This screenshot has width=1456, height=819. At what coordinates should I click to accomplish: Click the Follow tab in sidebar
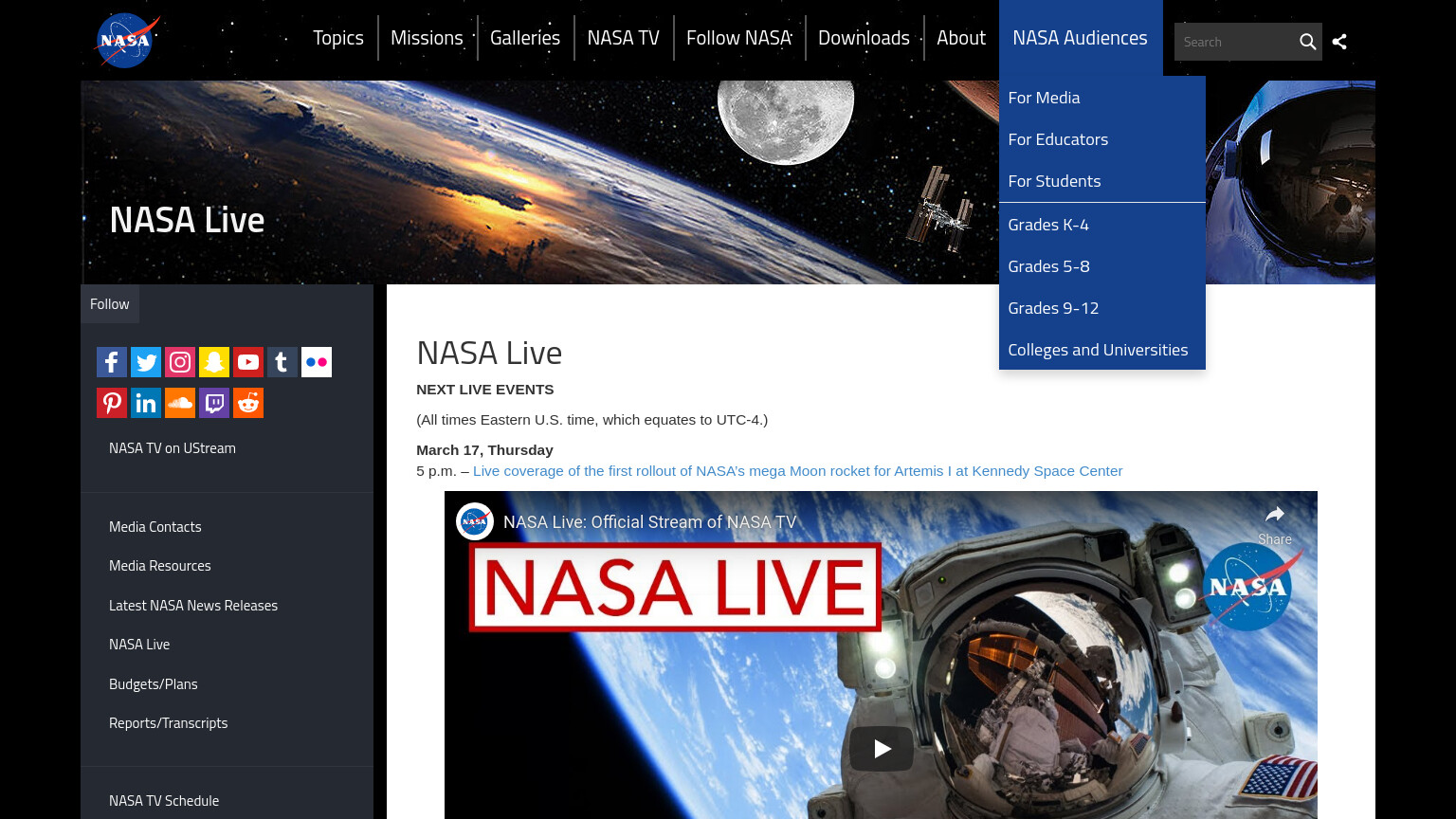(x=110, y=304)
